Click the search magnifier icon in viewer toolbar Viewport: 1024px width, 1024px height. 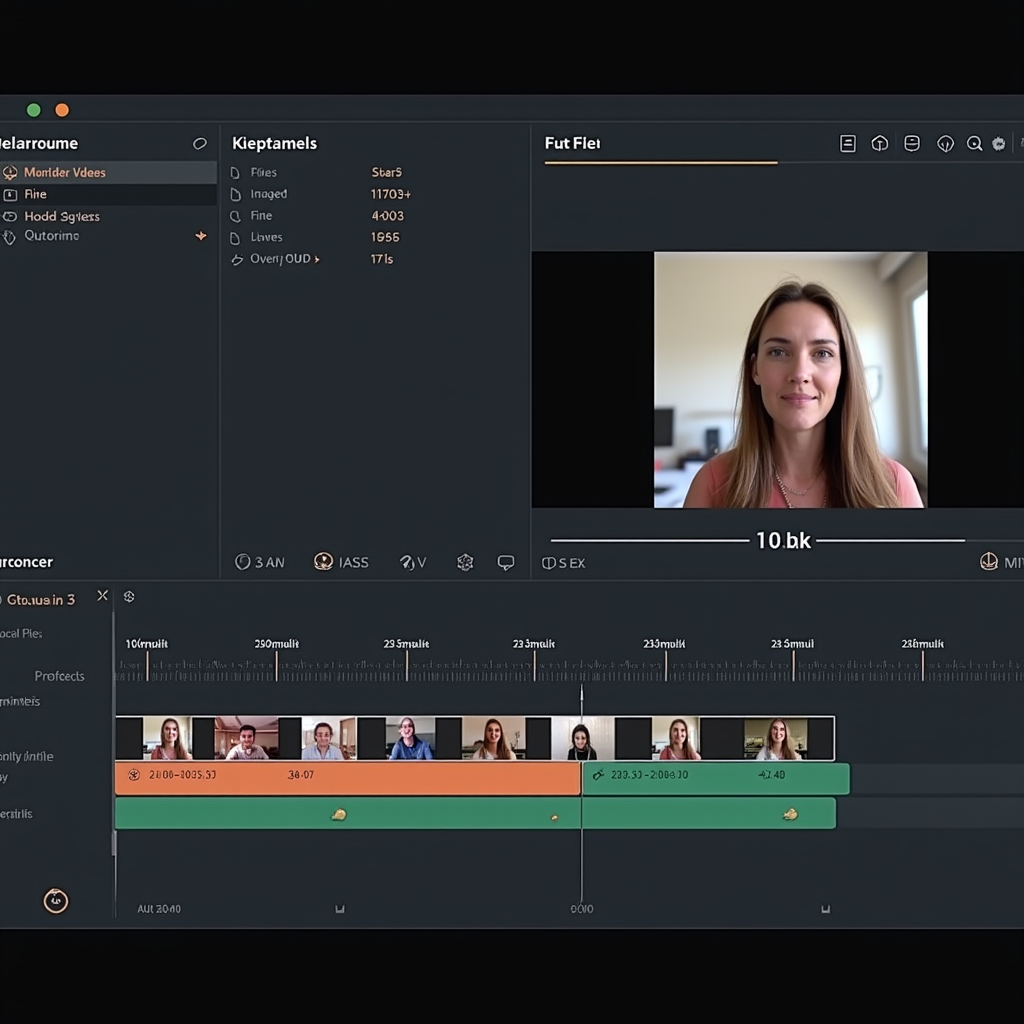click(x=974, y=144)
